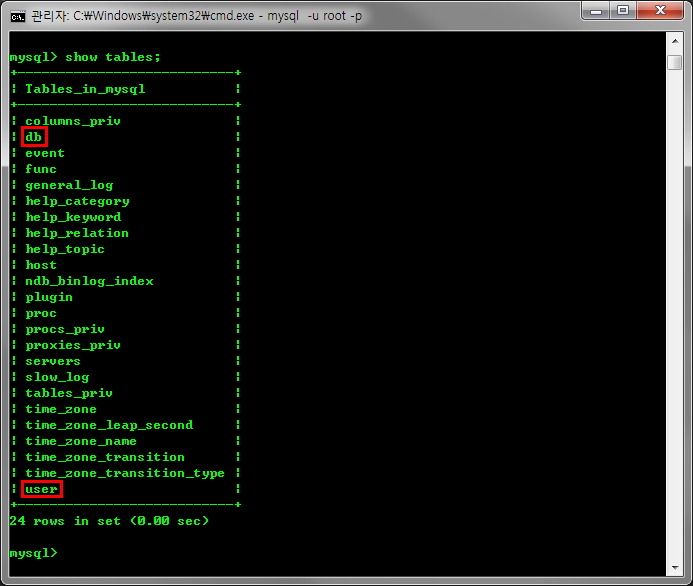Click the scrollbar up arrow

pyautogui.click(x=675, y=41)
